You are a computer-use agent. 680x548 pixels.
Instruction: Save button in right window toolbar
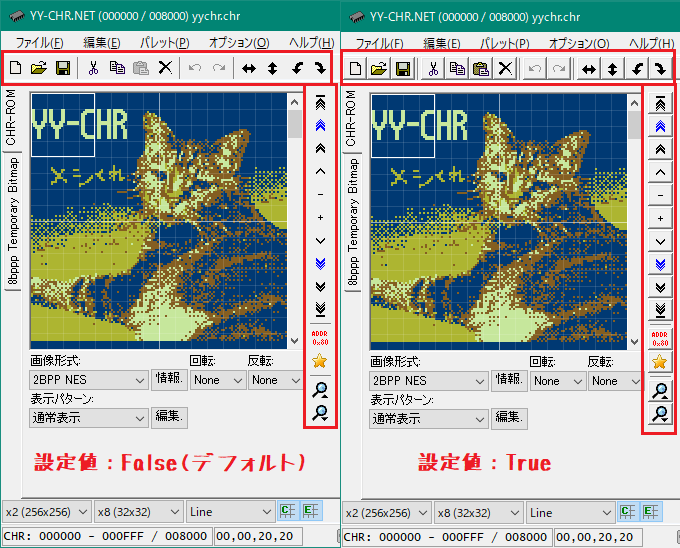pos(403,68)
